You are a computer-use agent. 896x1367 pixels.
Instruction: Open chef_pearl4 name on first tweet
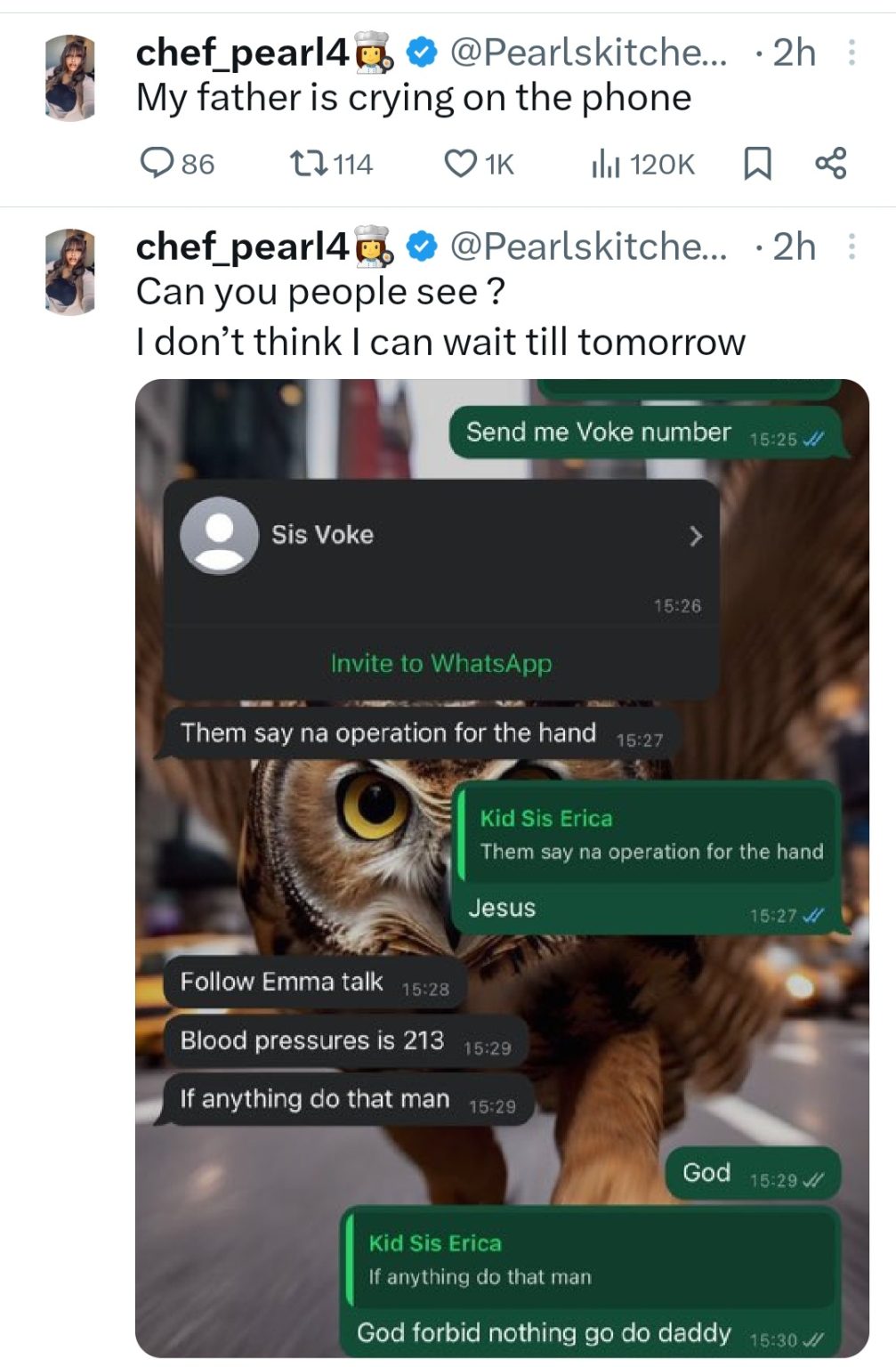click(242, 53)
